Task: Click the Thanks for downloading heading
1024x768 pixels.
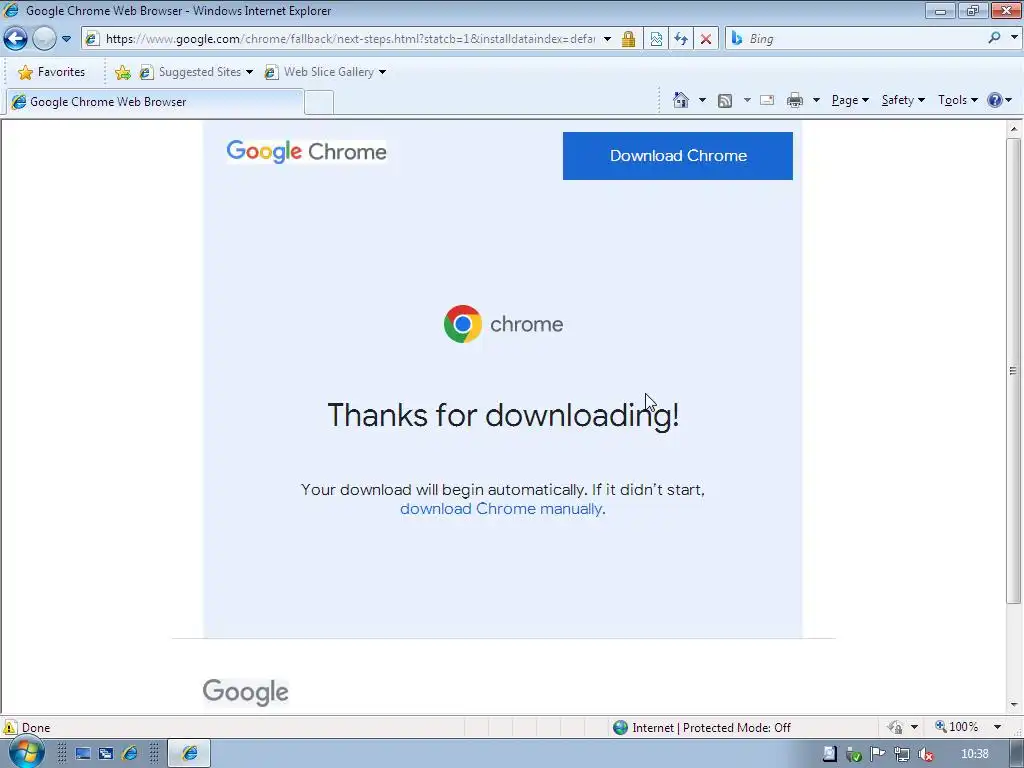Action: (x=503, y=415)
